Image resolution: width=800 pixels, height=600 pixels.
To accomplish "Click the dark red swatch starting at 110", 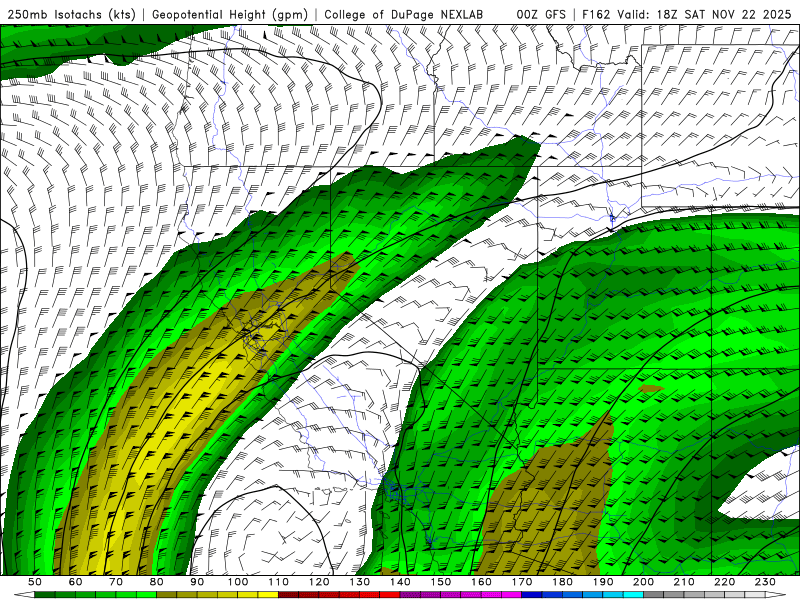I will 288,594.
